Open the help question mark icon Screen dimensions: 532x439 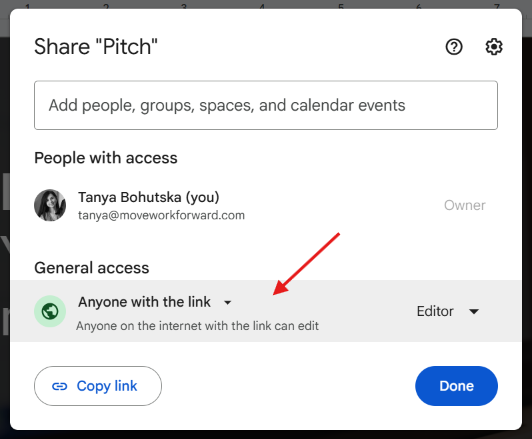tap(454, 47)
